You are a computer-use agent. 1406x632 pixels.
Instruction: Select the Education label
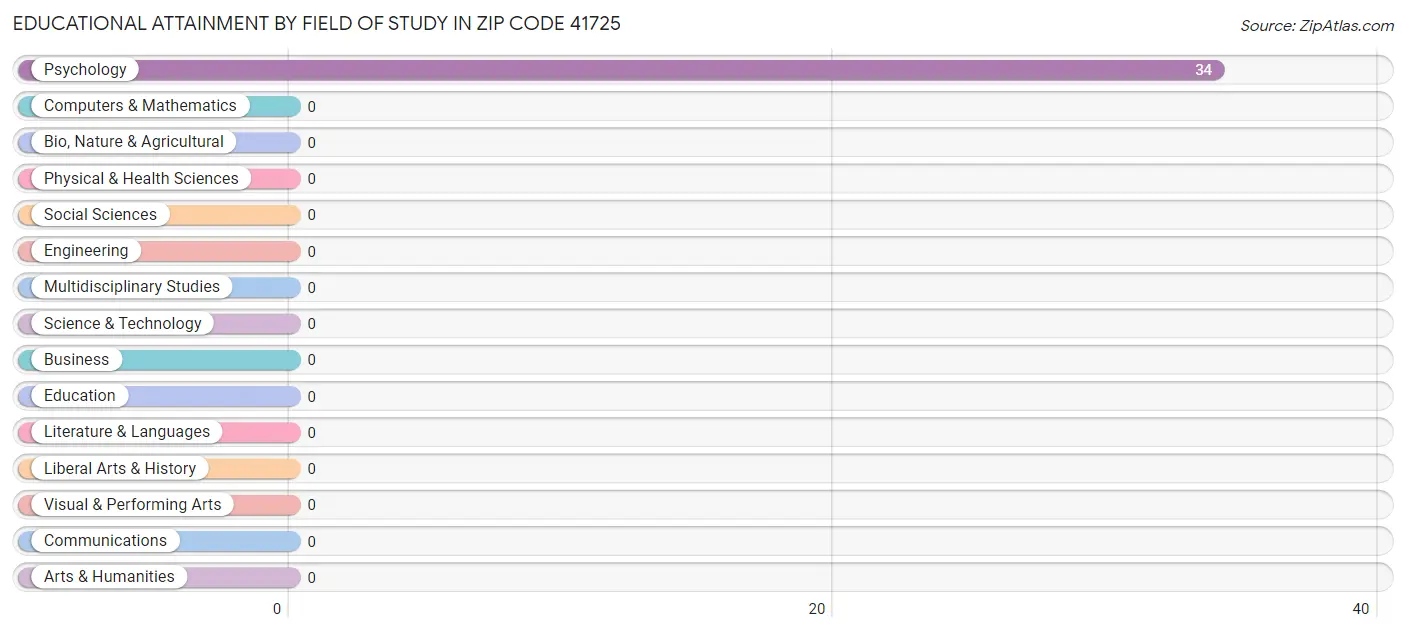point(80,396)
